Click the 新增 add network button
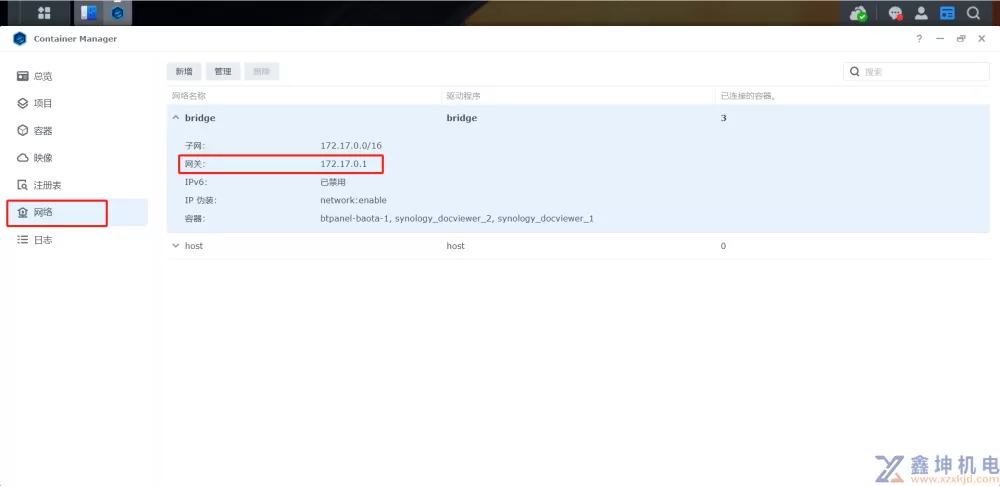 tap(184, 71)
